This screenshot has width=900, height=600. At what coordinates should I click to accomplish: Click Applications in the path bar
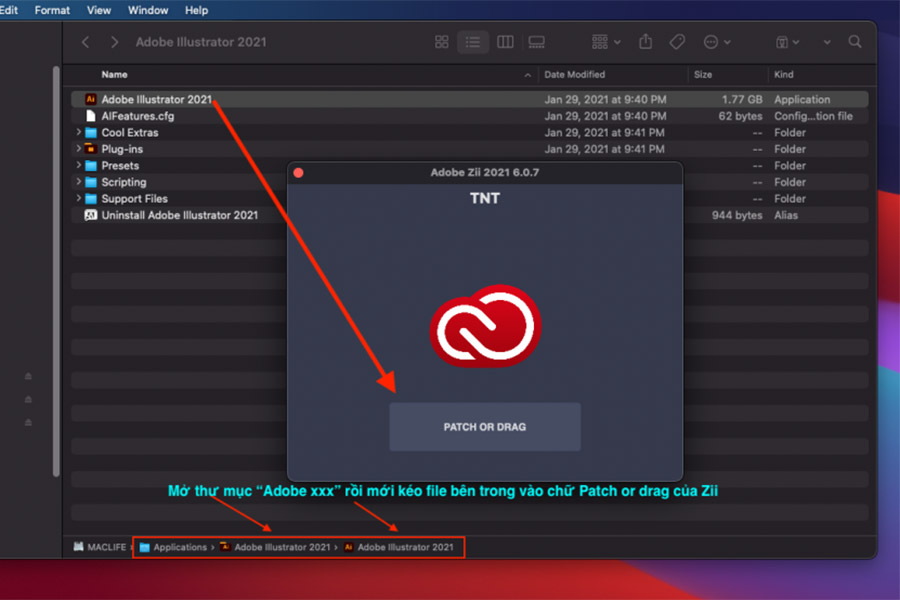[173, 547]
